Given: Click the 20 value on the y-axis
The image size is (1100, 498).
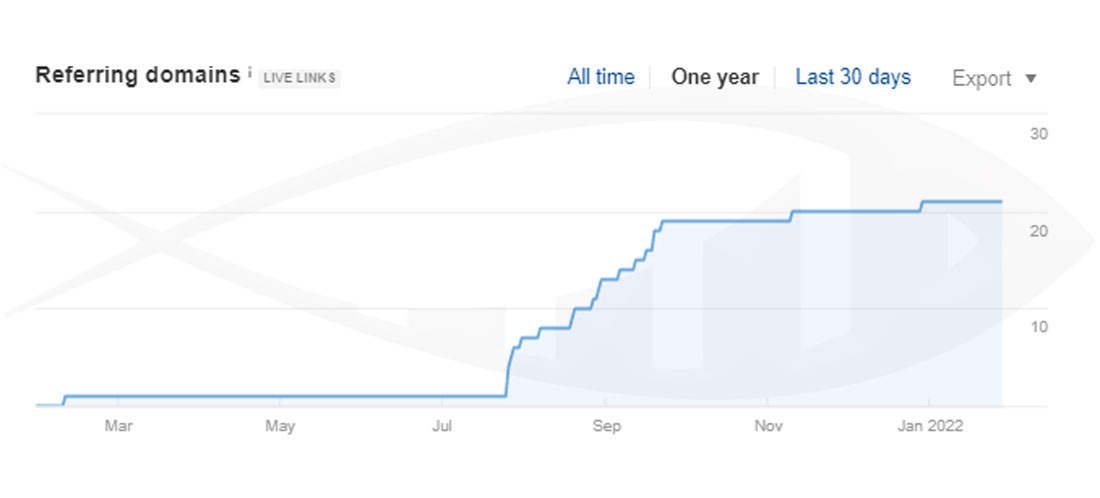Looking at the screenshot, I should (1038, 231).
